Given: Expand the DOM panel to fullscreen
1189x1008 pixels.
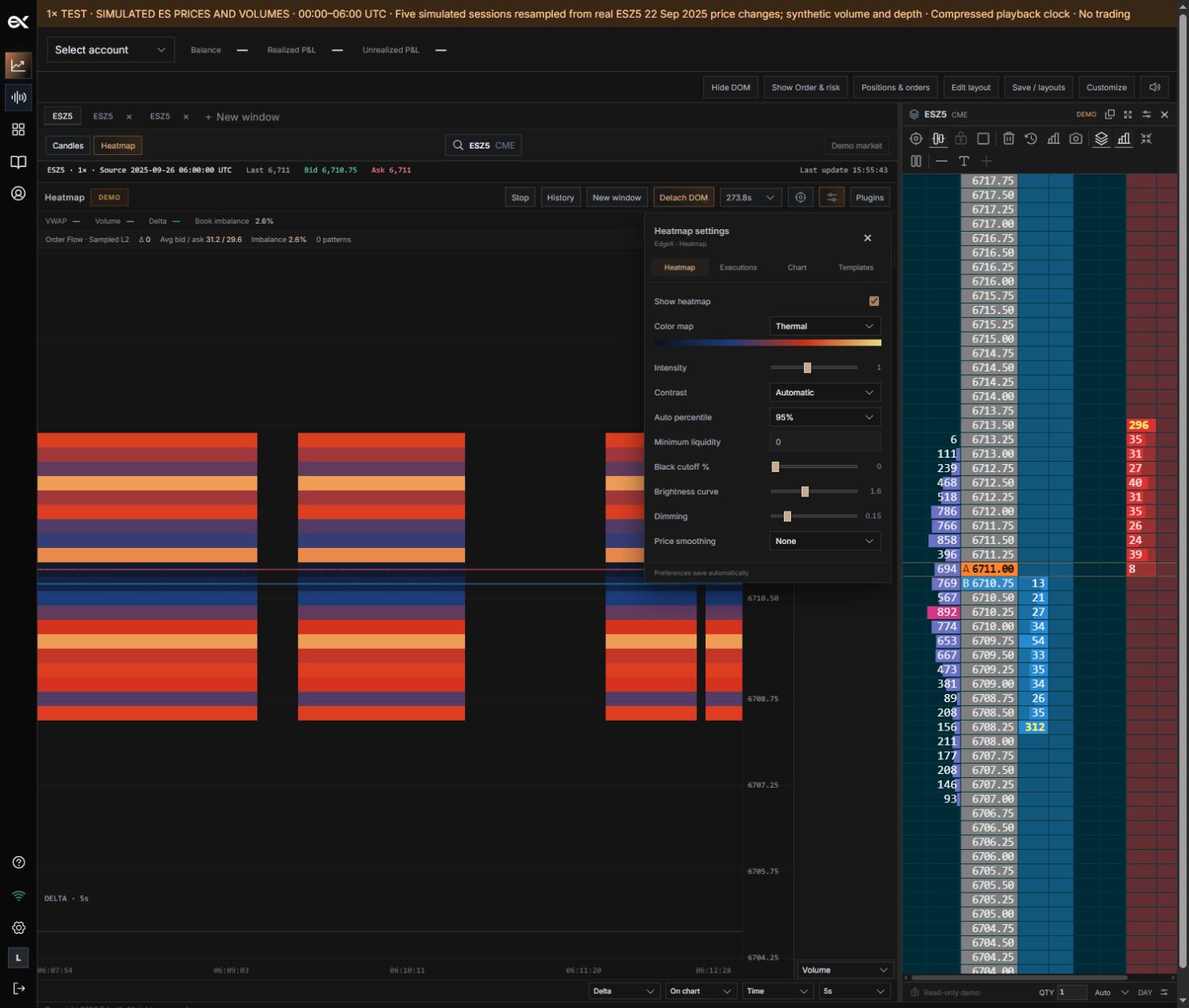Looking at the screenshot, I should pos(1128,115).
